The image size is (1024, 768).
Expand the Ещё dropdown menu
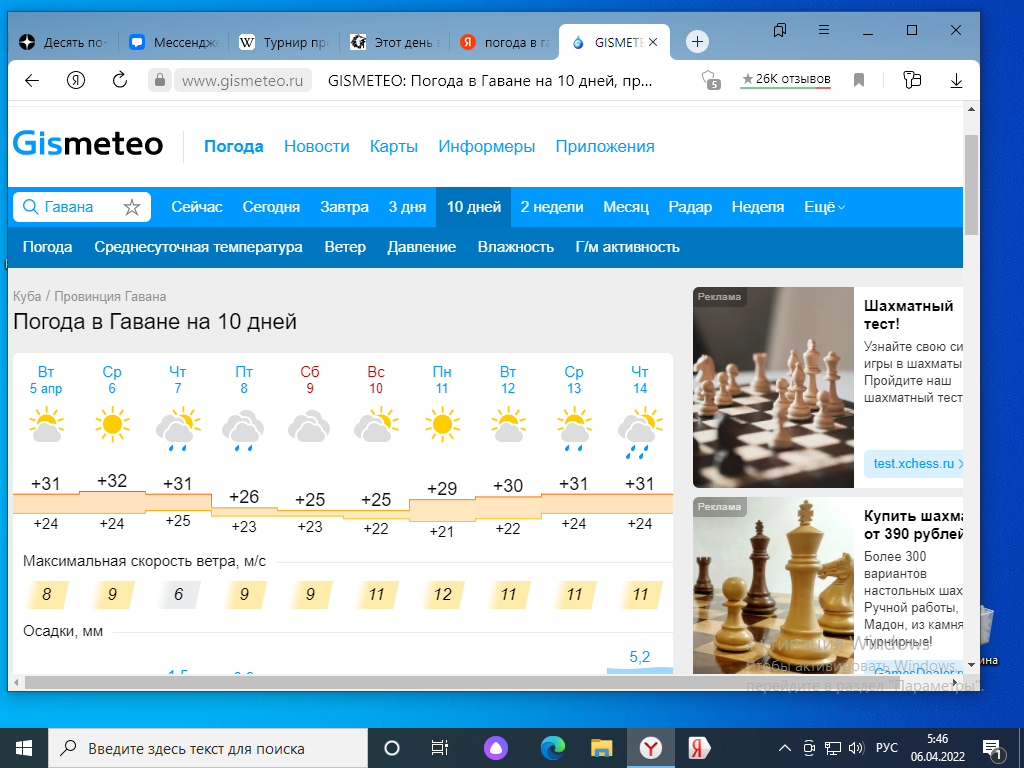point(824,207)
